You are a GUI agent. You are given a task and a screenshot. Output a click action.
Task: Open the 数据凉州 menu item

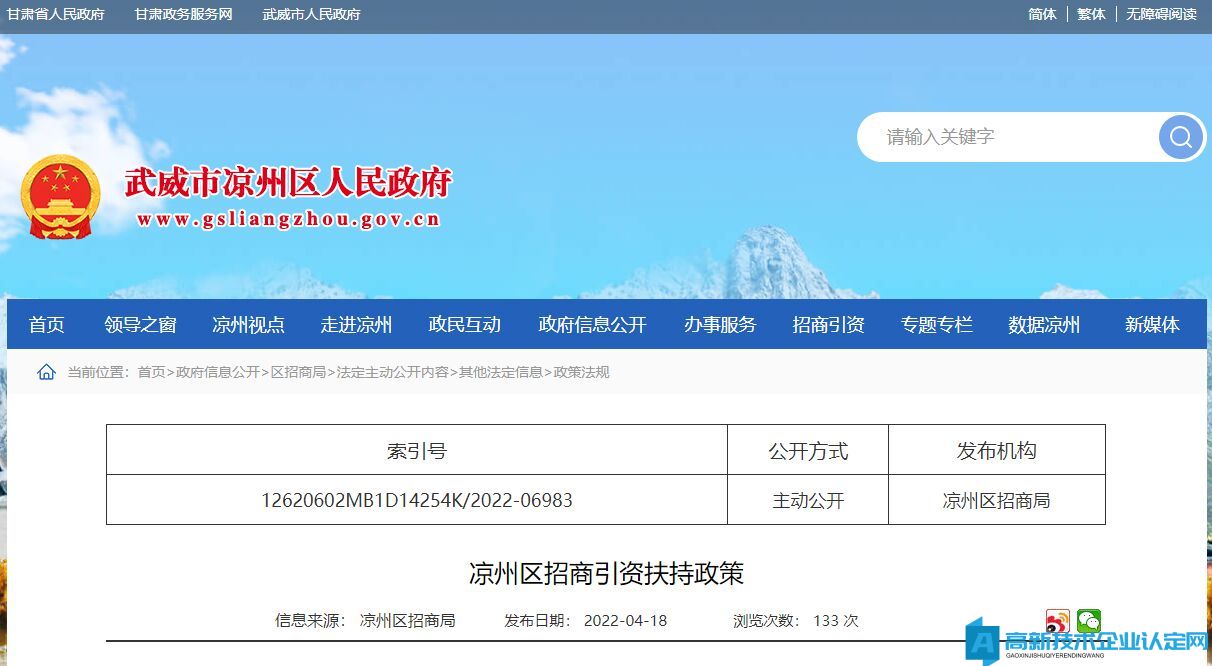coord(1044,324)
